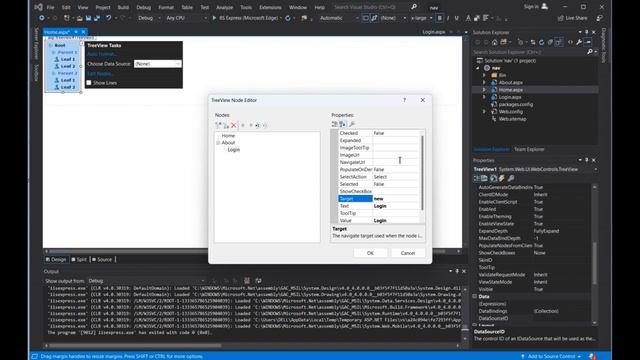Select Login node in Node Editor
Image resolution: width=640 pixels, height=360 pixels.
click(x=233, y=150)
